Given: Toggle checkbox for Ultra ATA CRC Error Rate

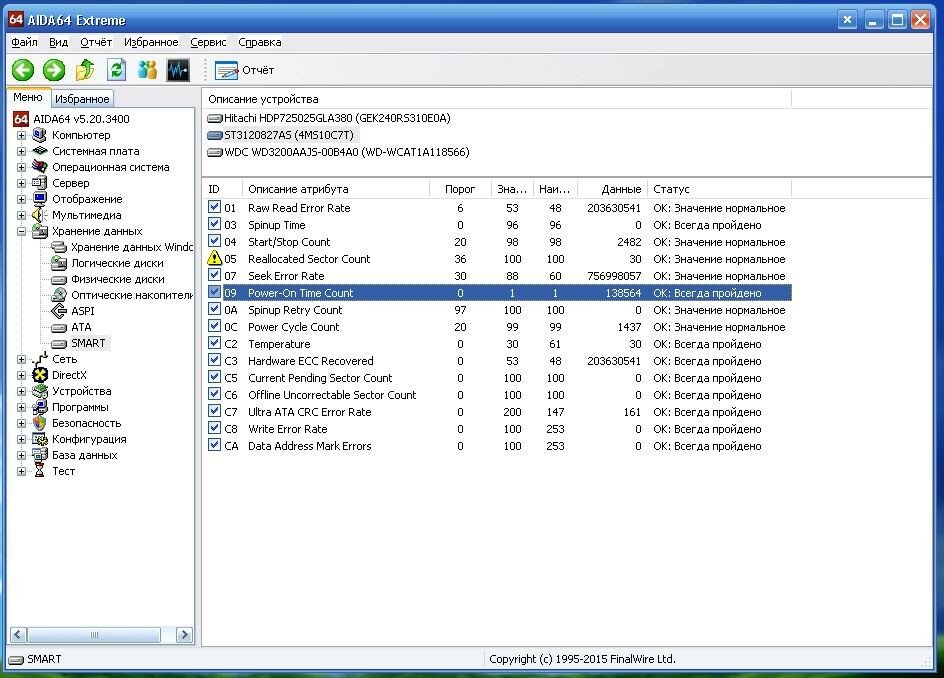Looking at the screenshot, I should point(214,411).
